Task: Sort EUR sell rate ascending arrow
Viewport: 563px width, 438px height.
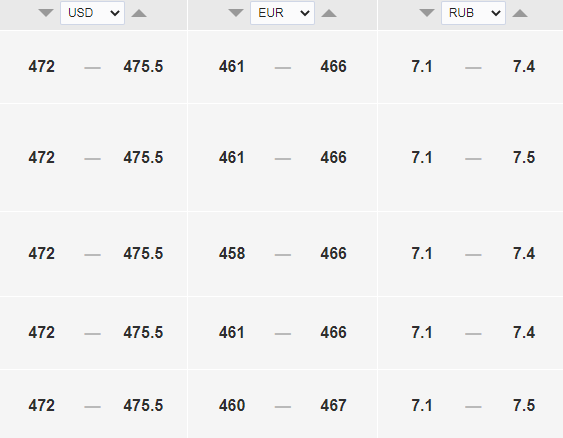Action: click(x=329, y=13)
